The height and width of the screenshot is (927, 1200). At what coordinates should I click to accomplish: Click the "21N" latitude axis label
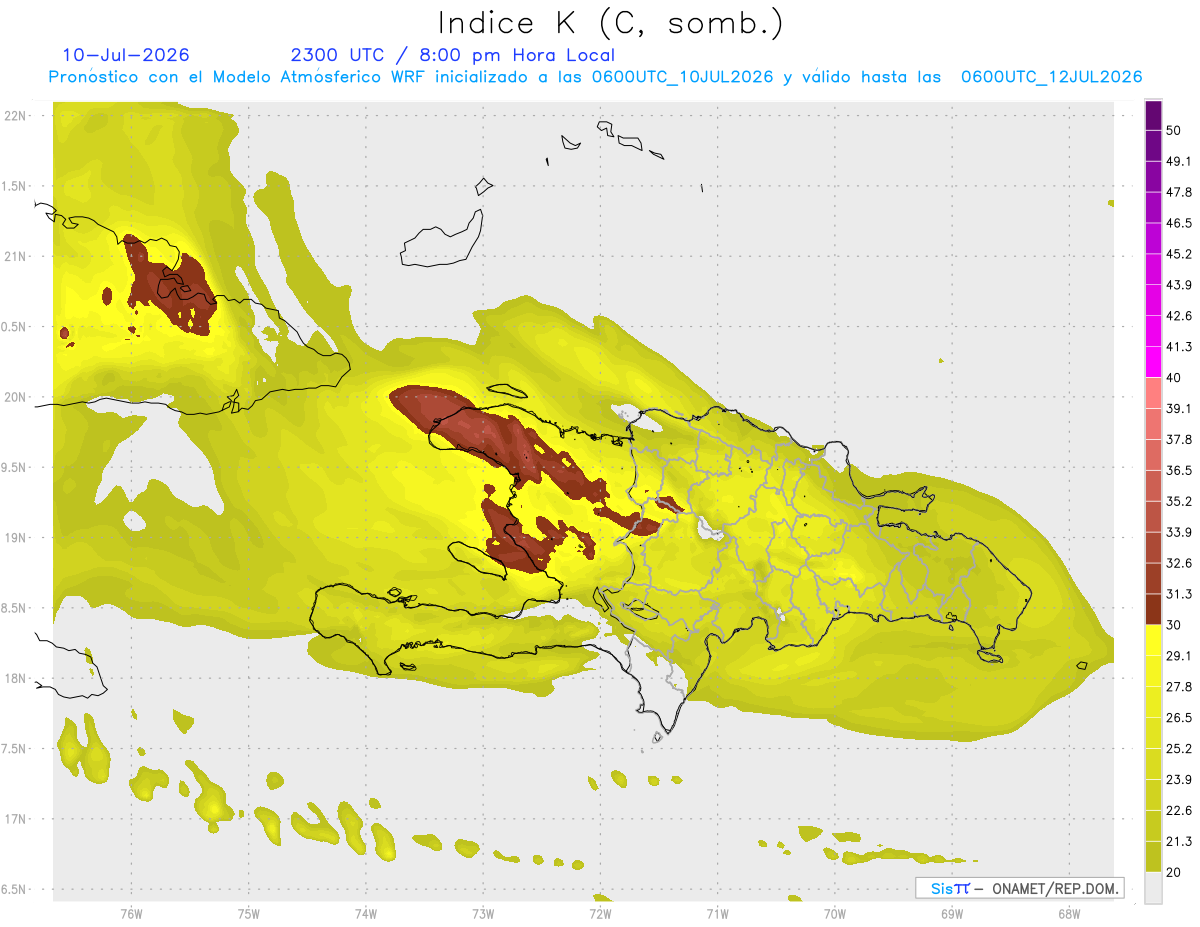[x=17, y=256]
